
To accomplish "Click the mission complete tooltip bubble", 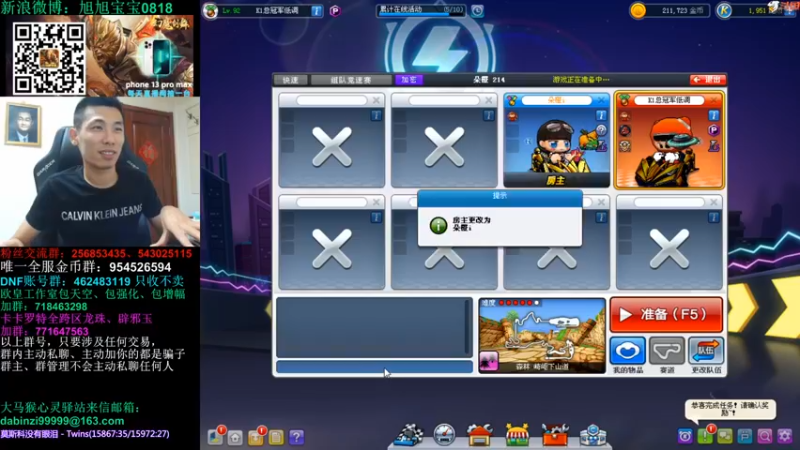I will pyautogui.click(x=730, y=409).
